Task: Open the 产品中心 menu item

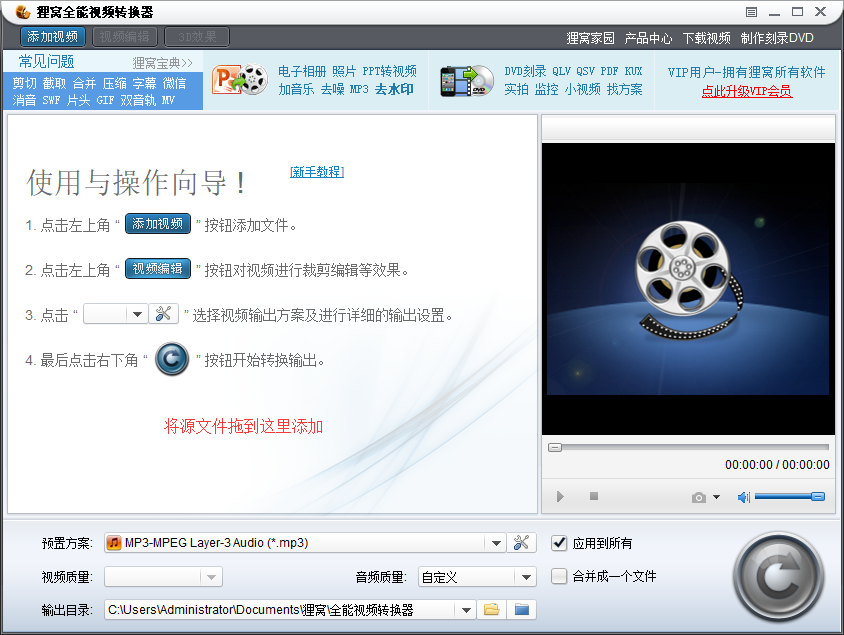Action: tap(648, 38)
